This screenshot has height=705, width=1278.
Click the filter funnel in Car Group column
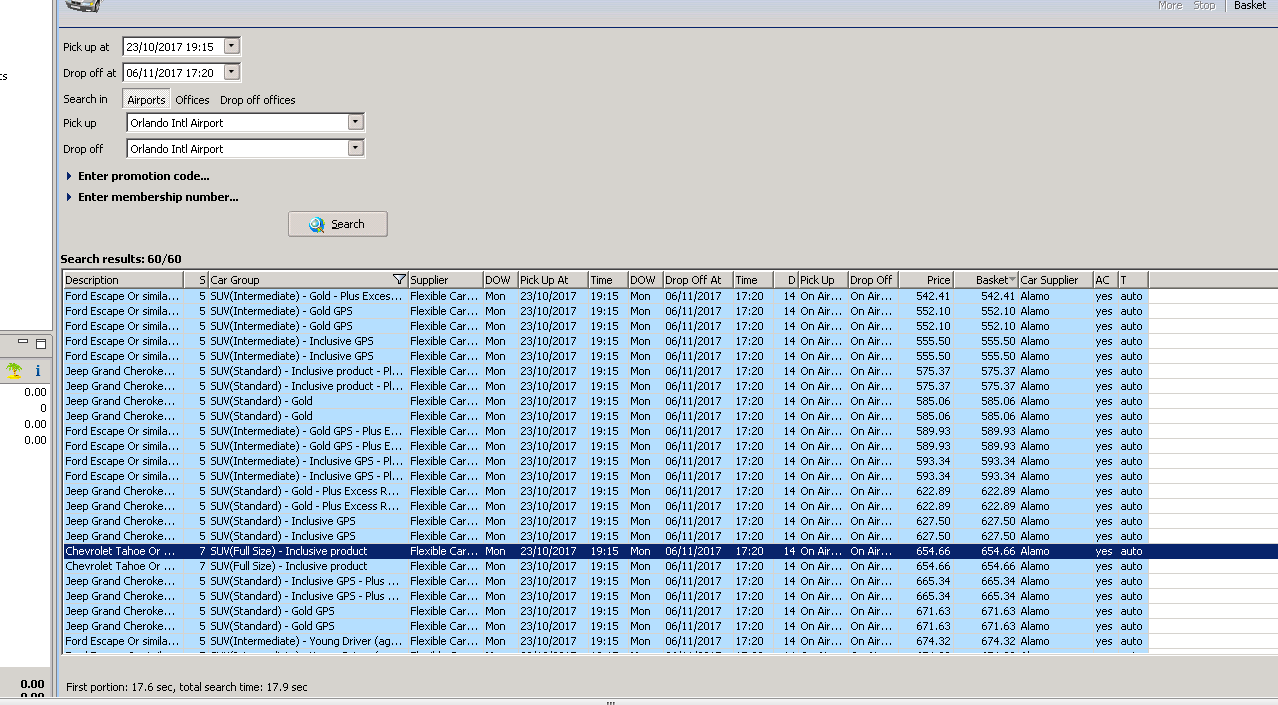[x=399, y=280]
